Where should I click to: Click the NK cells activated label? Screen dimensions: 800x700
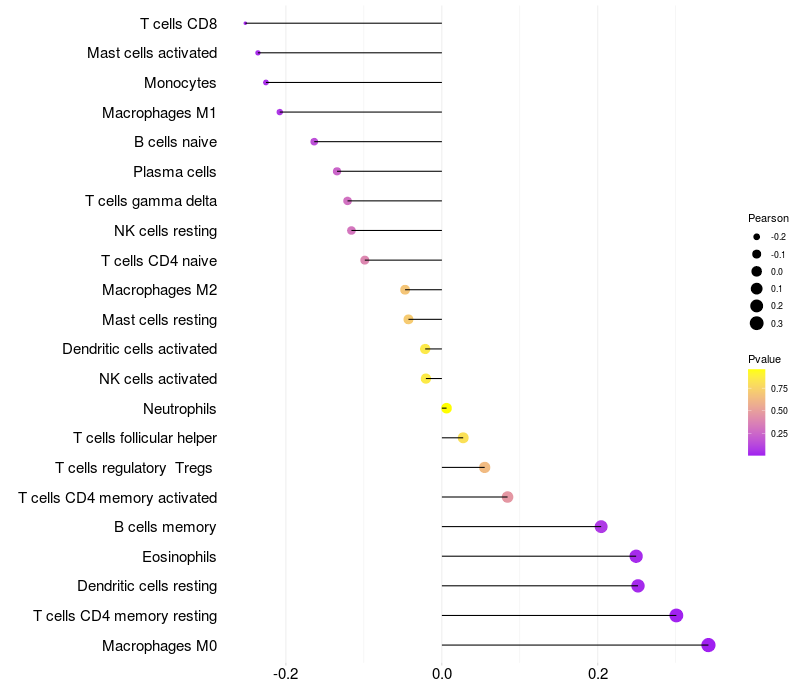[x=158, y=379]
